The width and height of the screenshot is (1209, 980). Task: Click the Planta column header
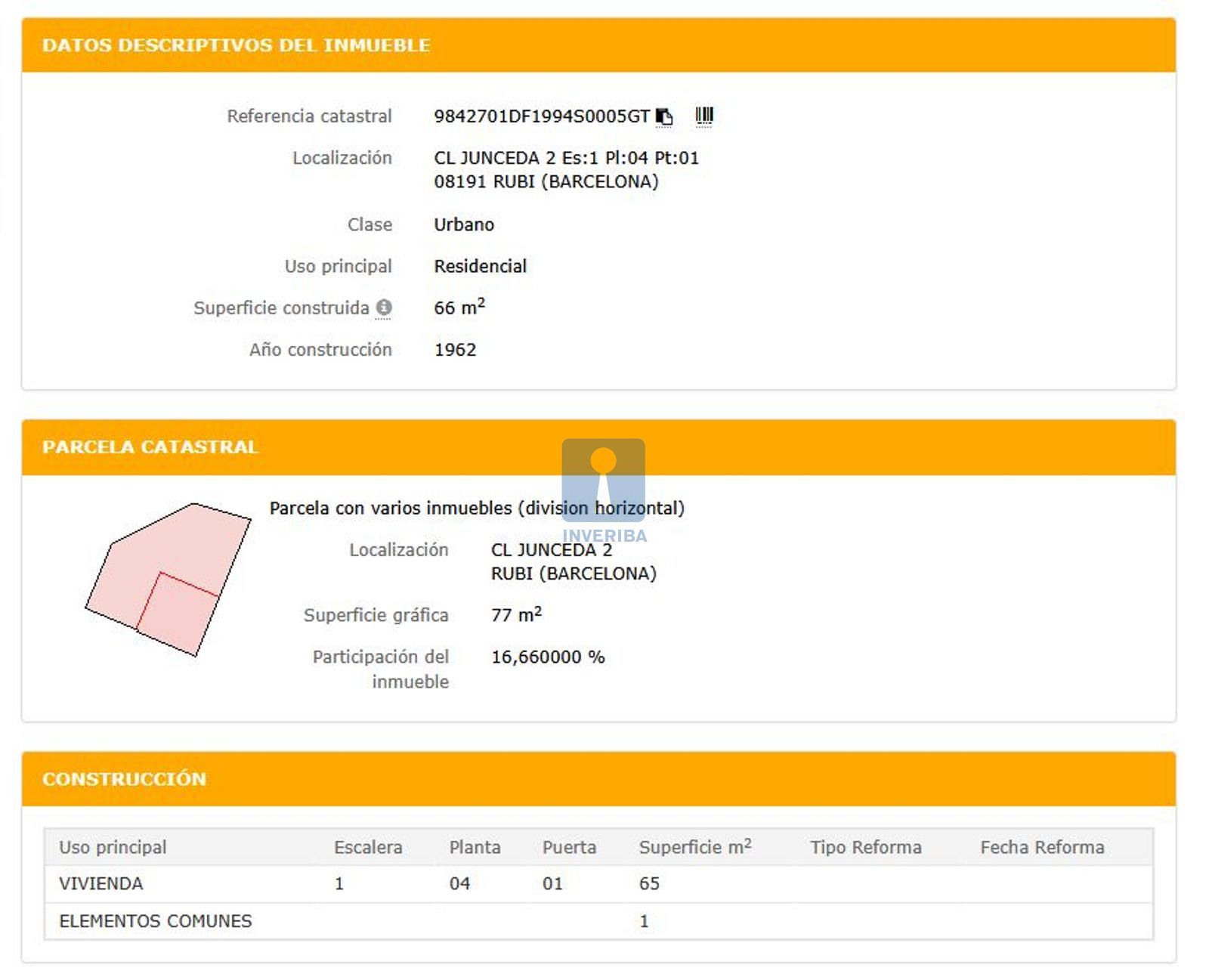(475, 847)
